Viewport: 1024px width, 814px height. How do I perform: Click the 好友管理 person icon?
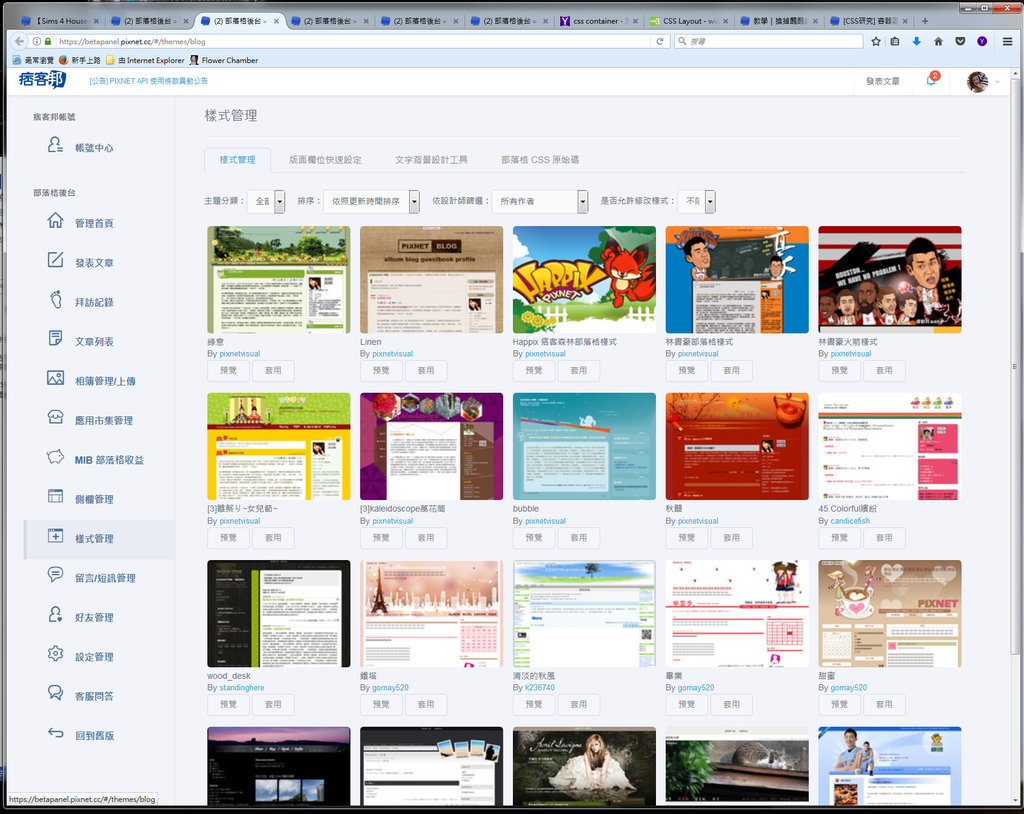click(x=56, y=615)
